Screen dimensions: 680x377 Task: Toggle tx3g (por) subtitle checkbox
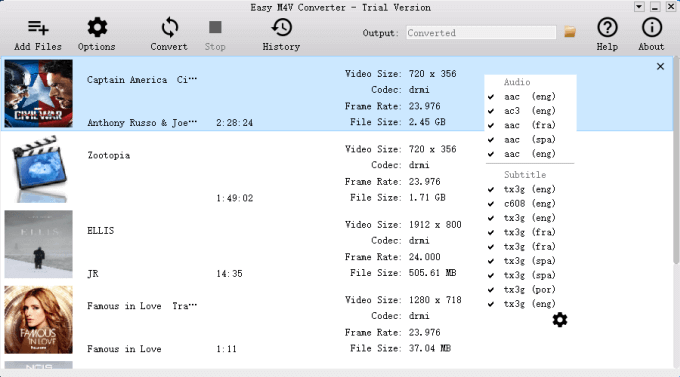pos(491,290)
